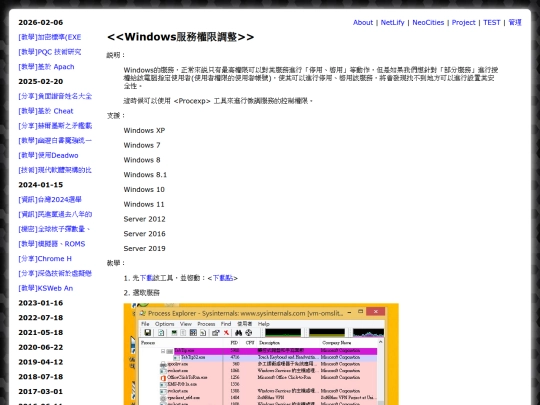Open the [教學]PQC 技術研究 article
This screenshot has height=405, width=540.
click(x=50, y=52)
